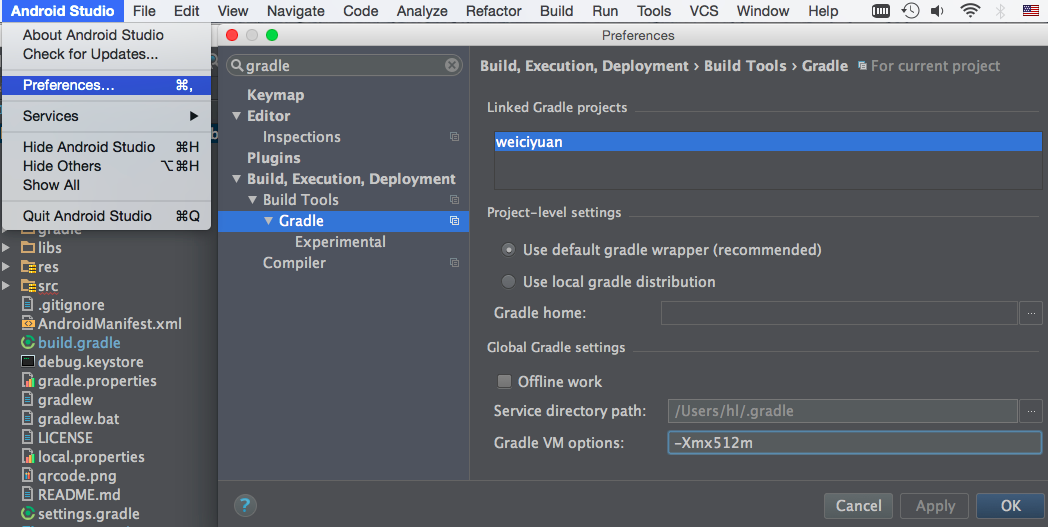Click the local.properties file icon
This screenshot has height=527, width=1048.
click(x=28, y=457)
